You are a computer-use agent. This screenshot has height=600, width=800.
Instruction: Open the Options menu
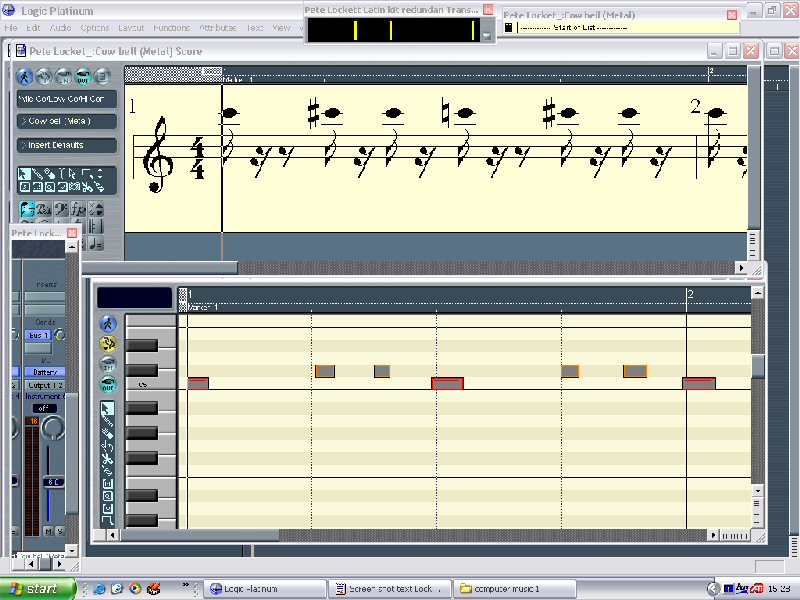tap(95, 28)
